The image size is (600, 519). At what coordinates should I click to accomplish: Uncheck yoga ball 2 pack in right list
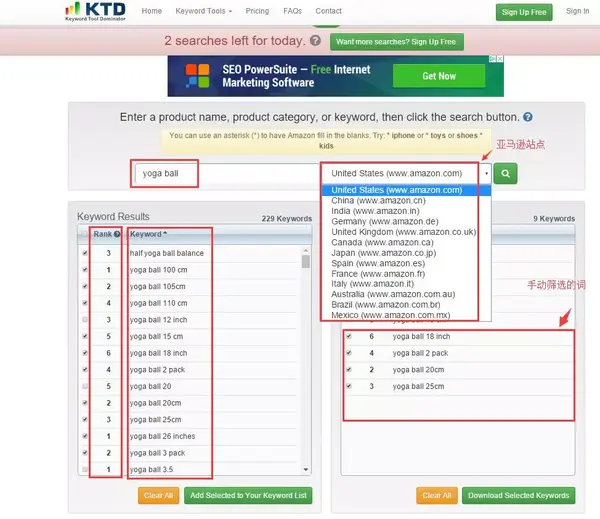[x=349, y=353]
